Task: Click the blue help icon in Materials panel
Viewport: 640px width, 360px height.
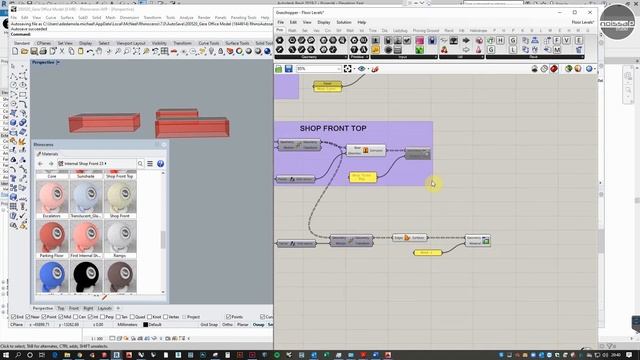Action: click(x=160, y=164)
